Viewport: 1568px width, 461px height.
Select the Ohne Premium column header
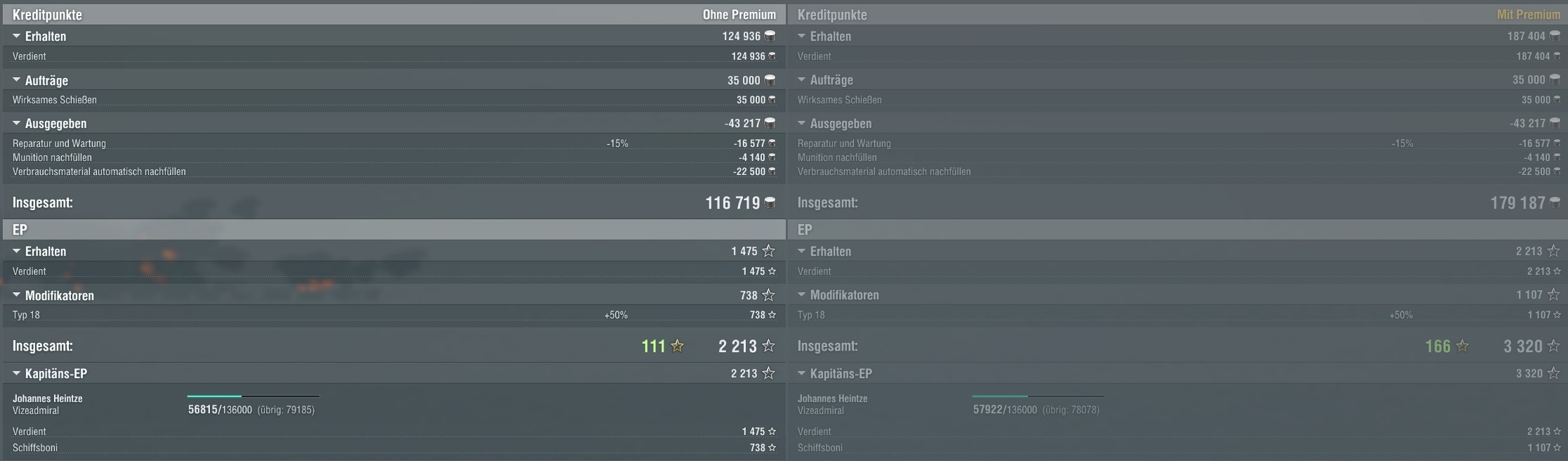pyautogui.click(x=739, y=15)
